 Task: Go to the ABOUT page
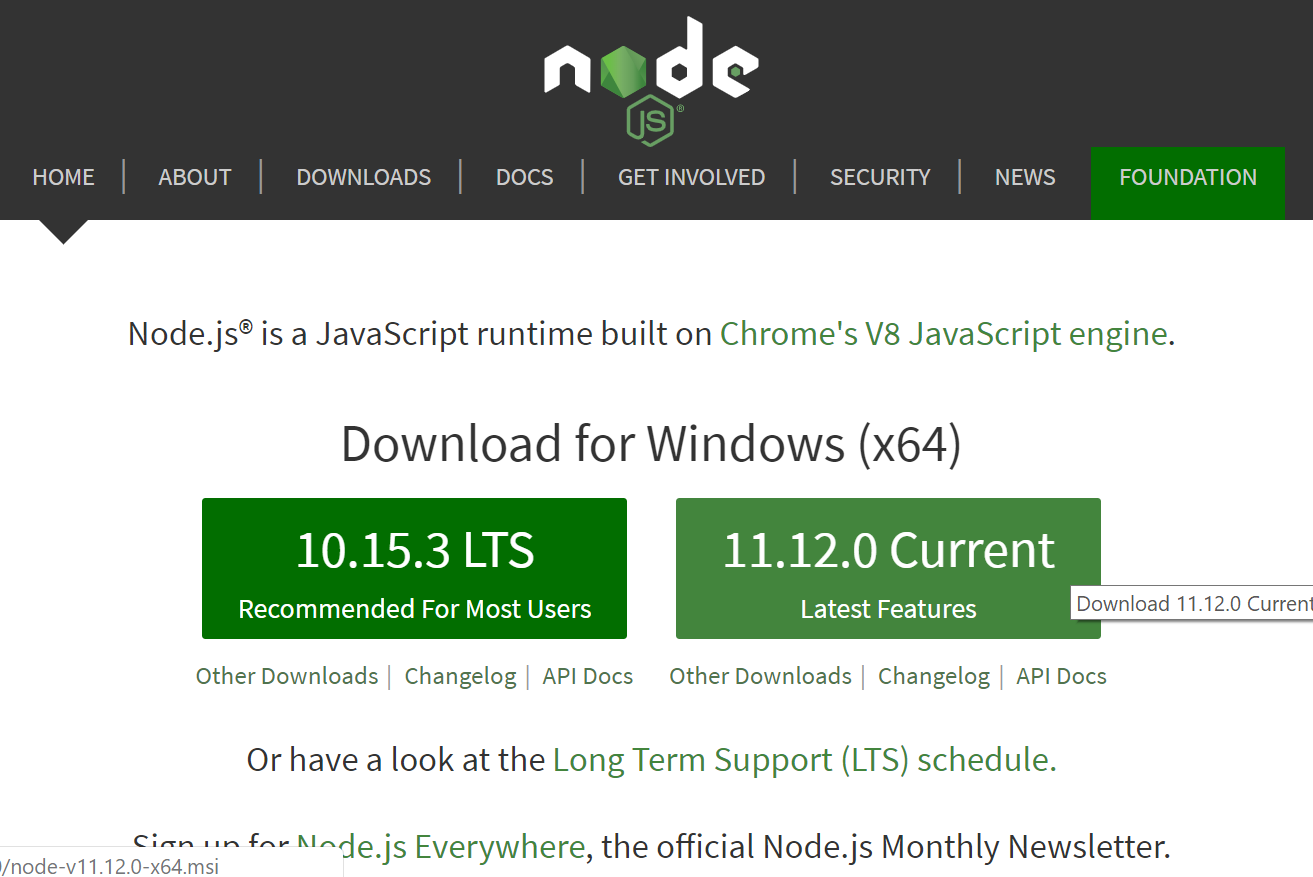tap(195, 178)
